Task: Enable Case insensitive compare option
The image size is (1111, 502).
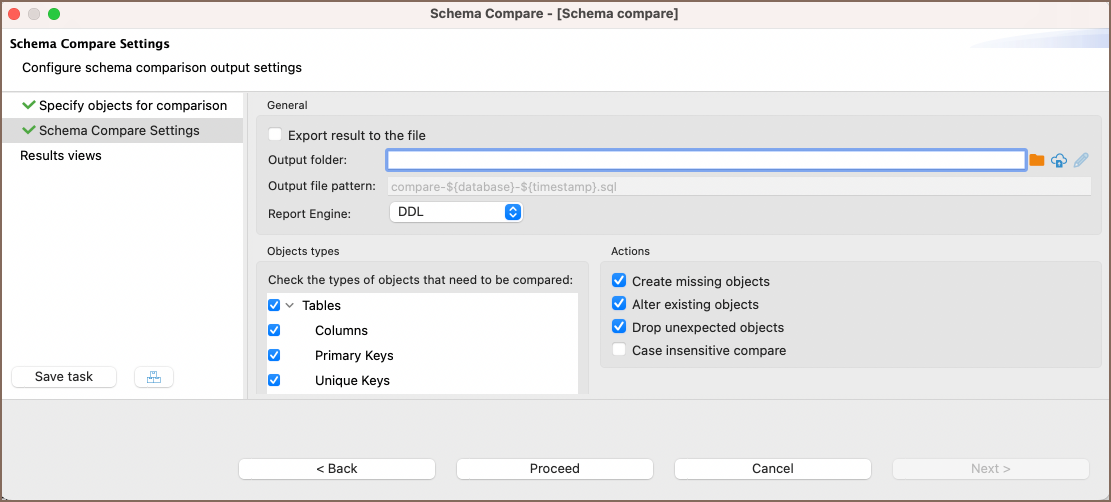Action: click(619, 350)
